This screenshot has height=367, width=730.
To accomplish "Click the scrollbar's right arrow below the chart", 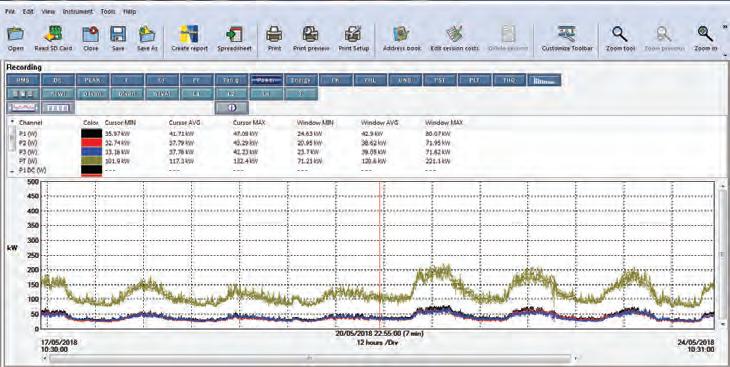I will point(576,358).
